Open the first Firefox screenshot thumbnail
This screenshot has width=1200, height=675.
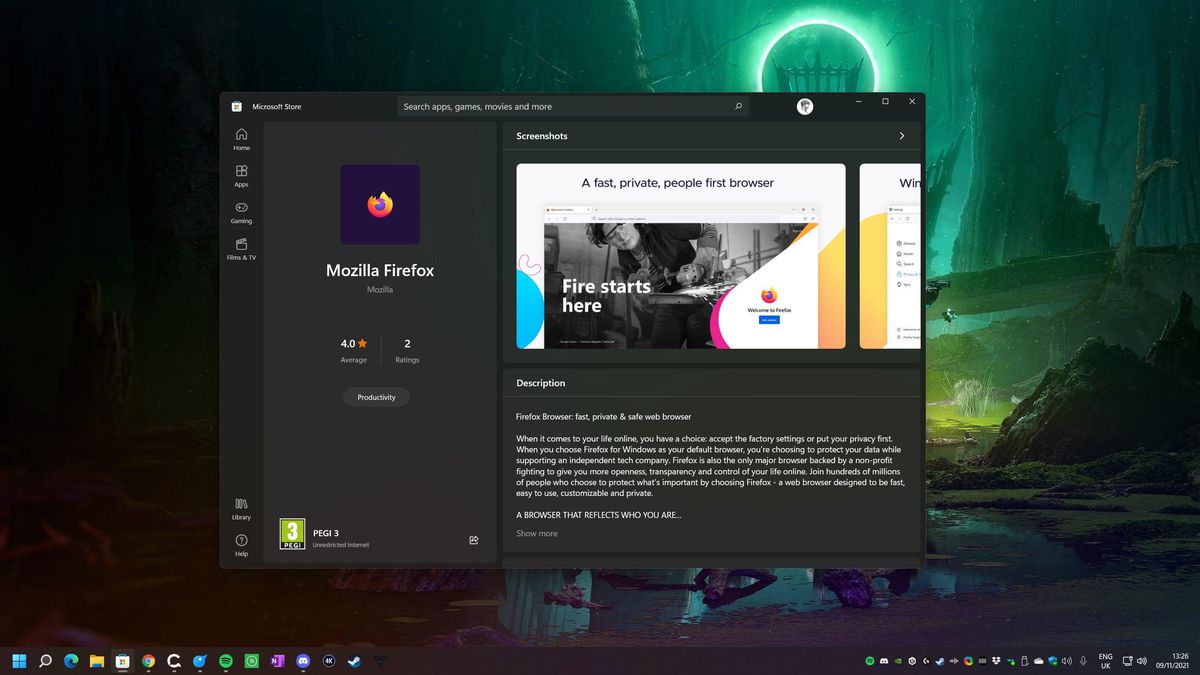point(680,256)
